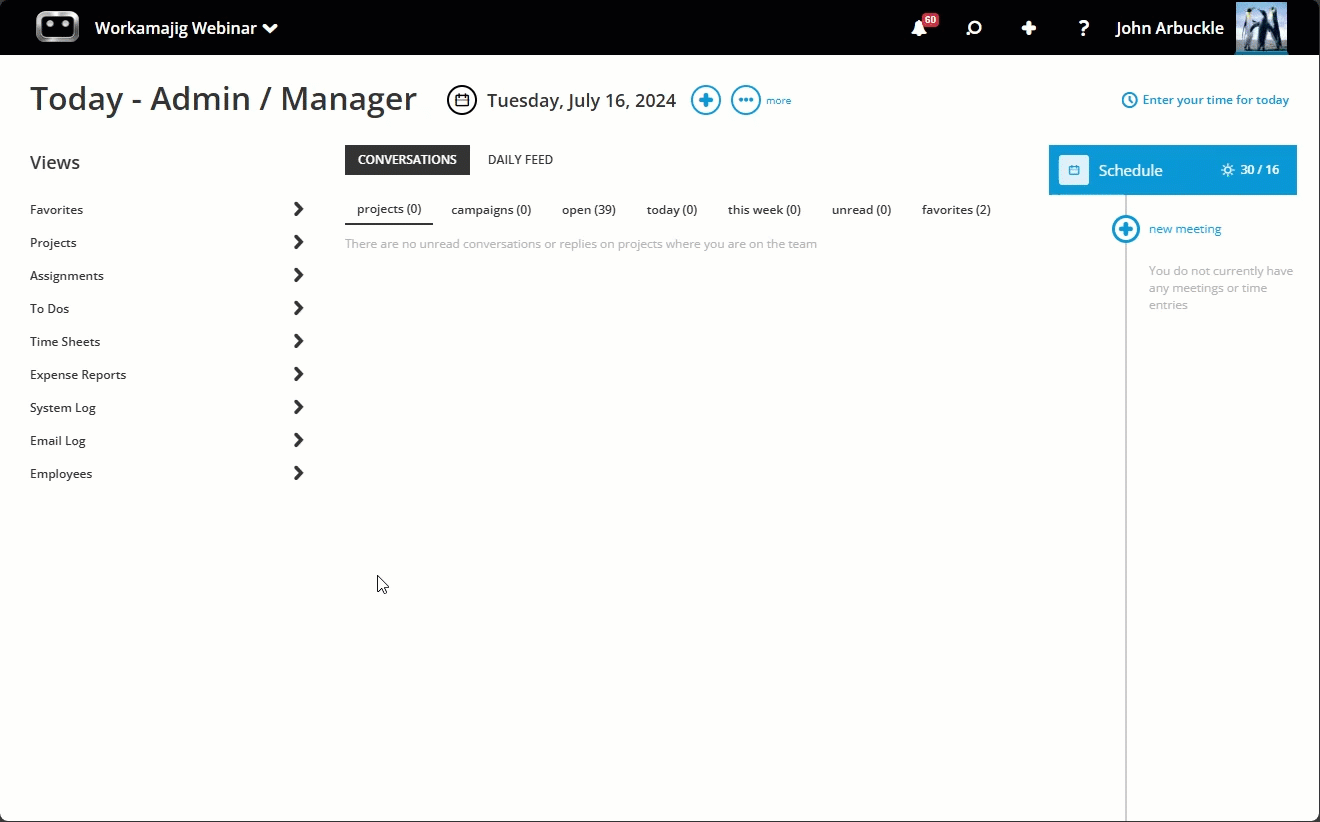
Task: Open the help question mark icon
Action: tap(1083, 28)
